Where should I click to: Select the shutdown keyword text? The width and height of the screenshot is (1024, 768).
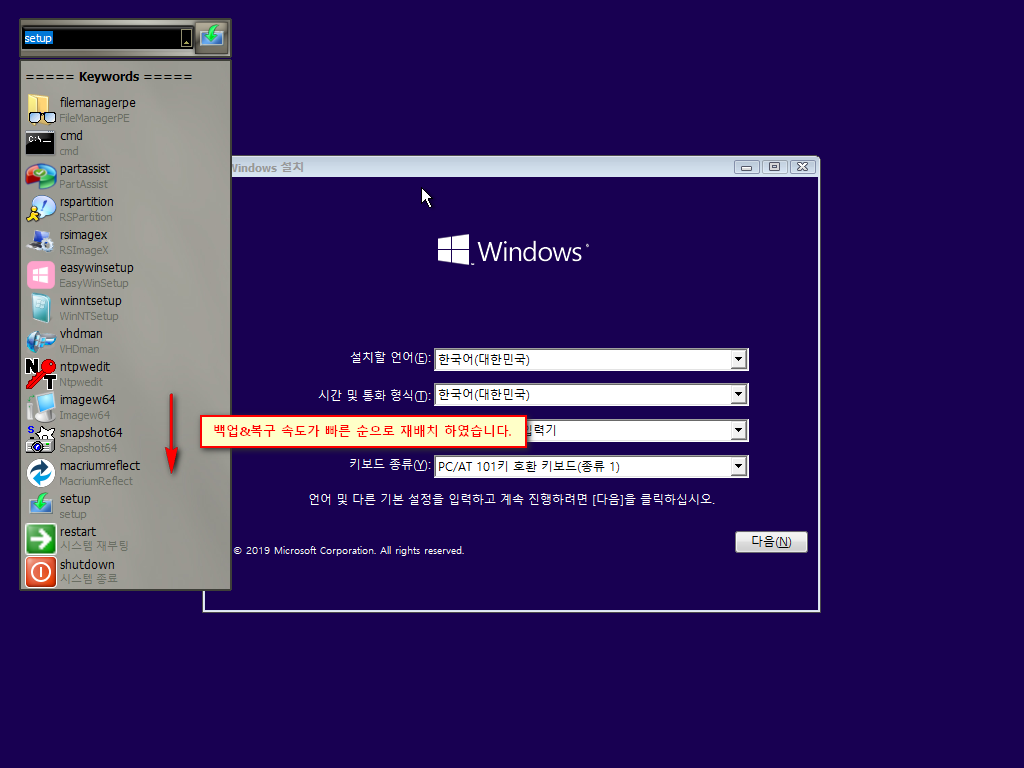(88, 564)
